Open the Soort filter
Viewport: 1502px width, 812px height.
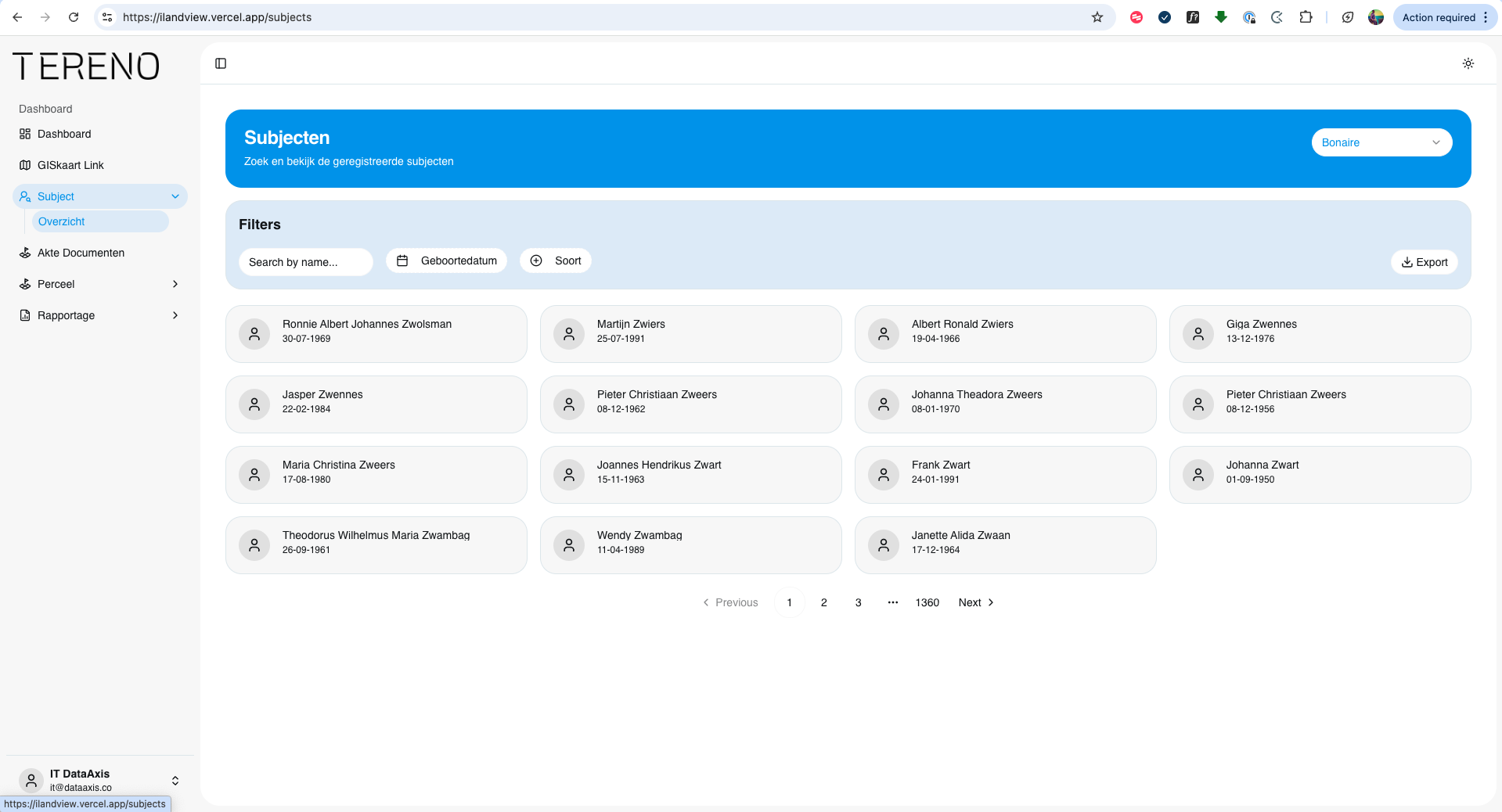coord(556,260)
